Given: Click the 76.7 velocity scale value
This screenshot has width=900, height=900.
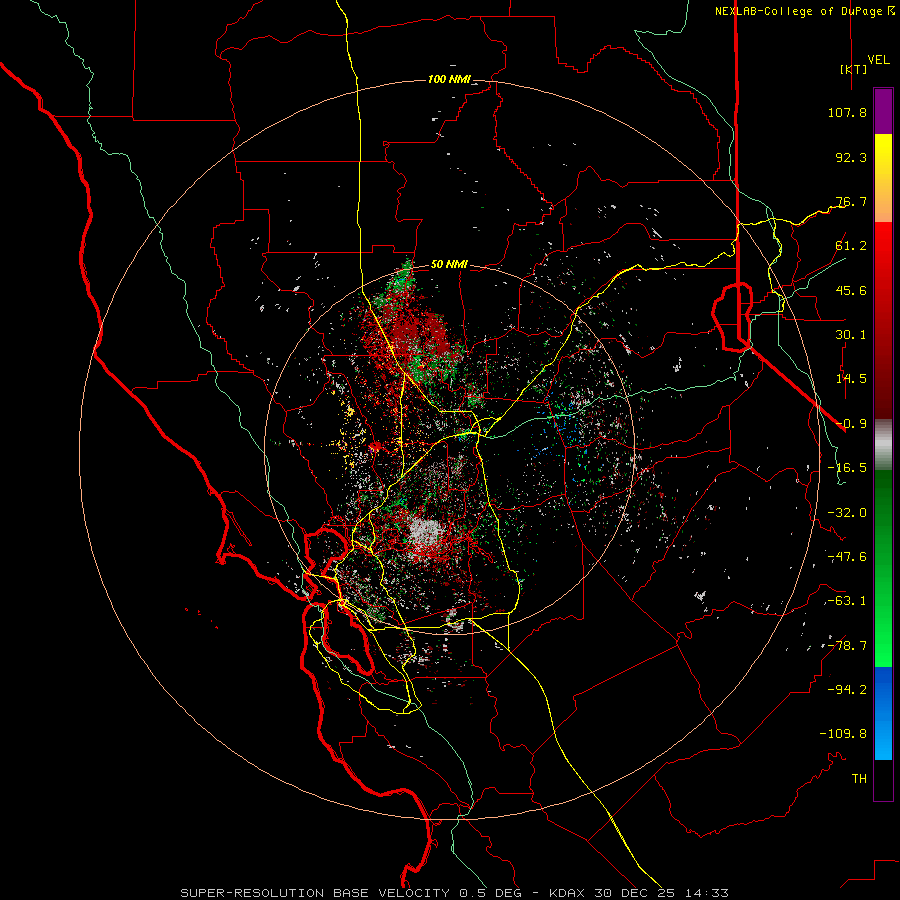Looking at the screenshot, I should tap(851, 201).
